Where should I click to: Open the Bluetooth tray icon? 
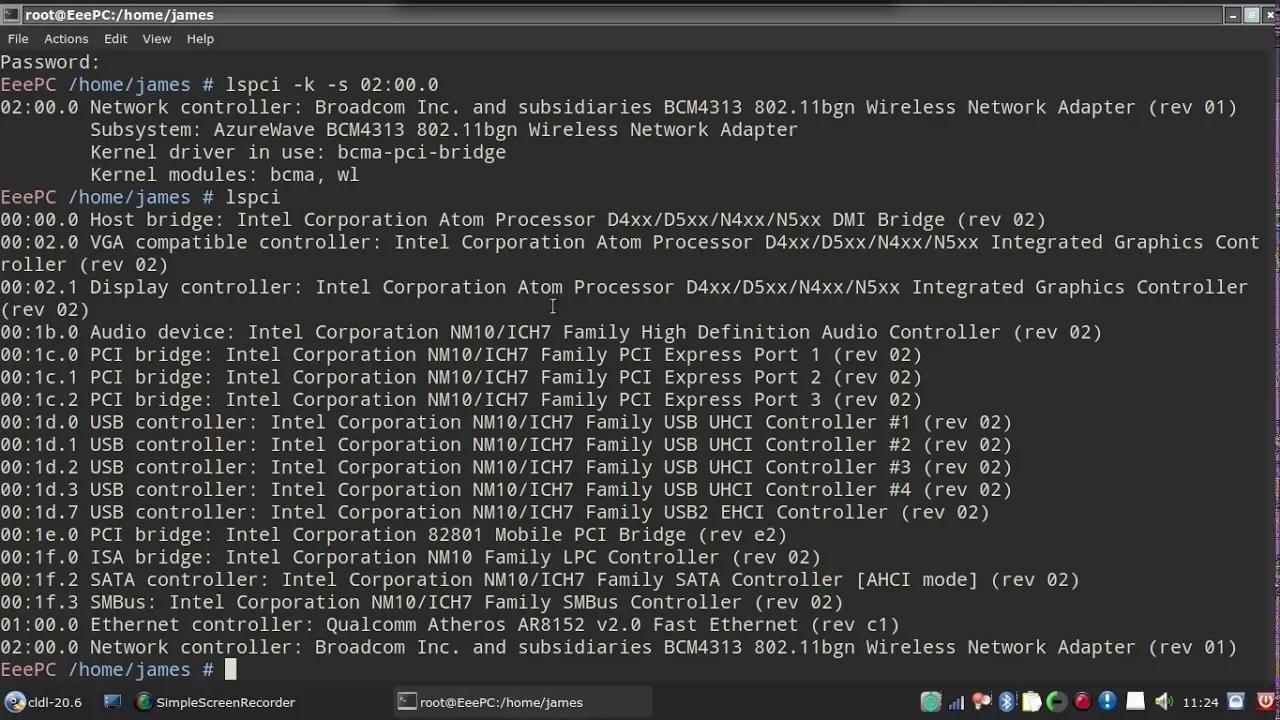[1005, 701]
